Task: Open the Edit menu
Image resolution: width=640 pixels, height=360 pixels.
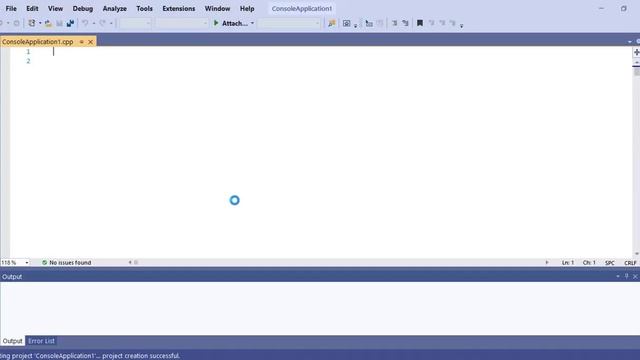Action: [32, 9]
